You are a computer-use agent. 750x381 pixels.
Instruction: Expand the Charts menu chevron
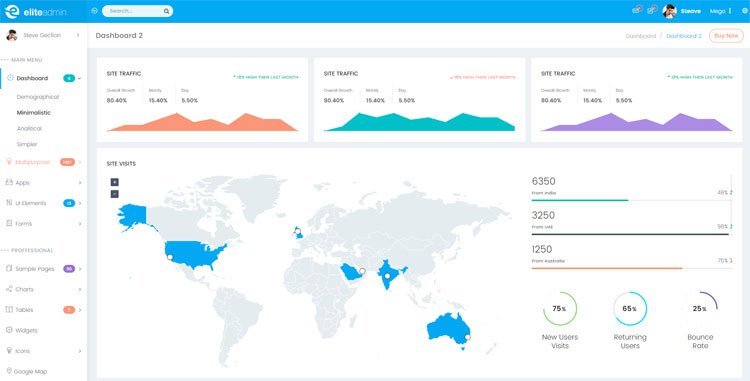pos(80,290)
